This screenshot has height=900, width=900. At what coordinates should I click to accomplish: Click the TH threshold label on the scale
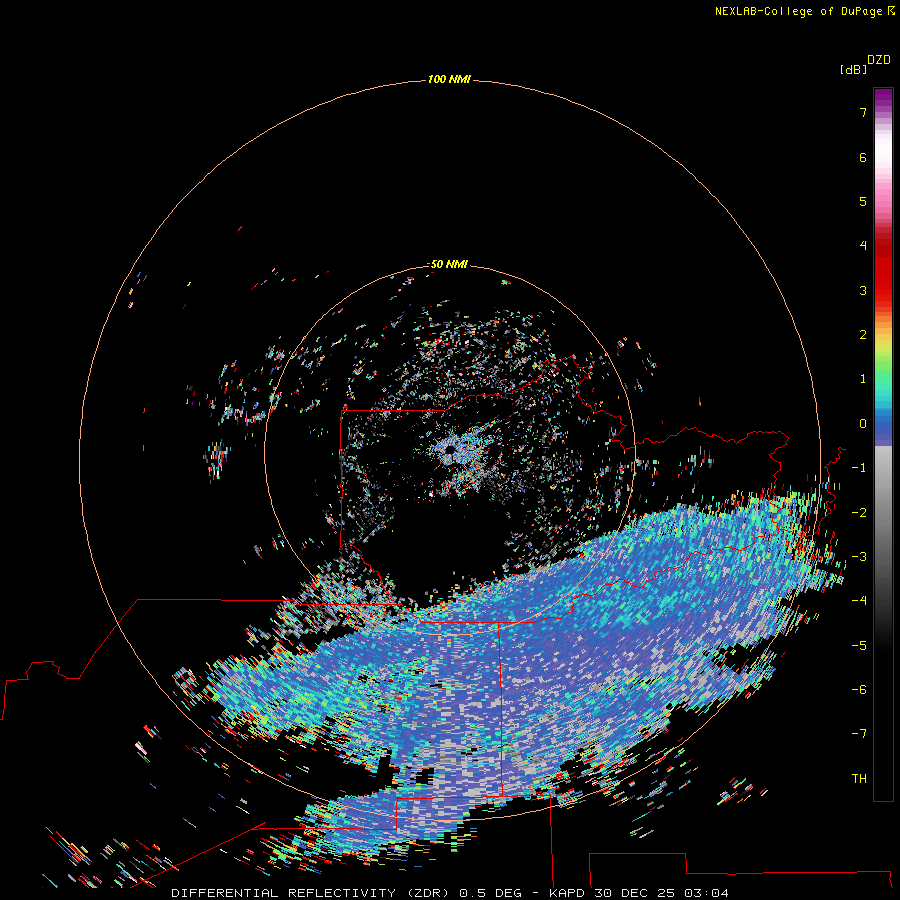(859, 779)
